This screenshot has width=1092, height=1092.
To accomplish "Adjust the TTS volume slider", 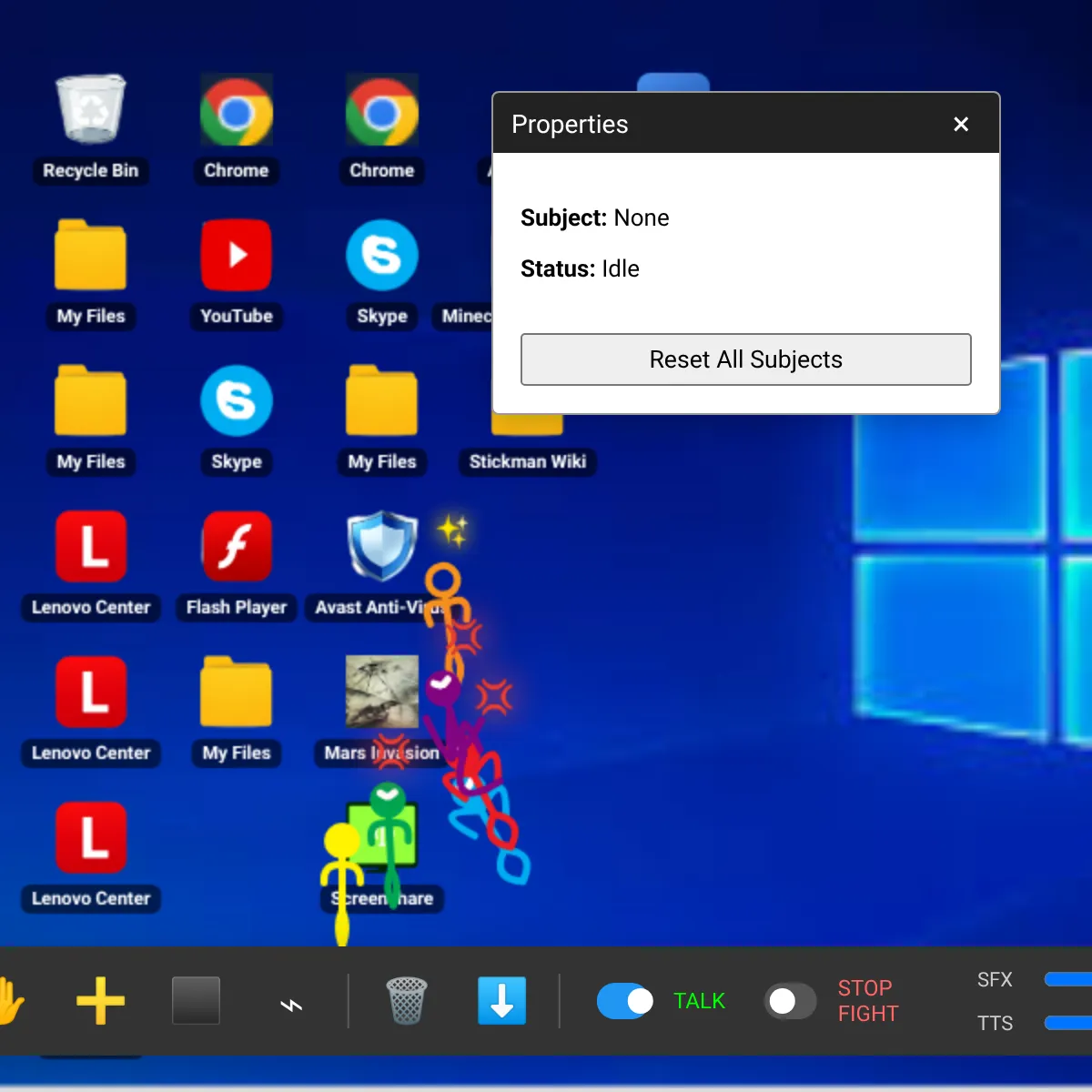I will point(1068,1023).
